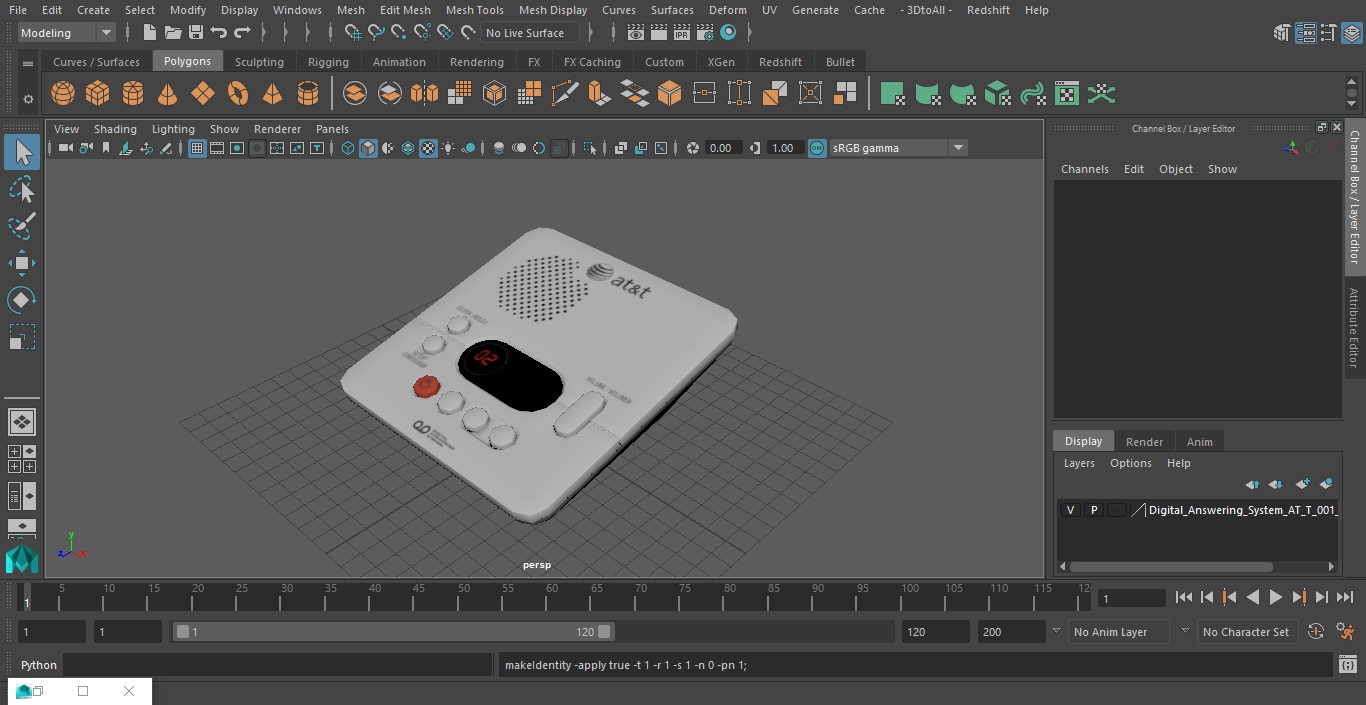
Task: Toggle auto keyframe button
Action: [1316, 632]
